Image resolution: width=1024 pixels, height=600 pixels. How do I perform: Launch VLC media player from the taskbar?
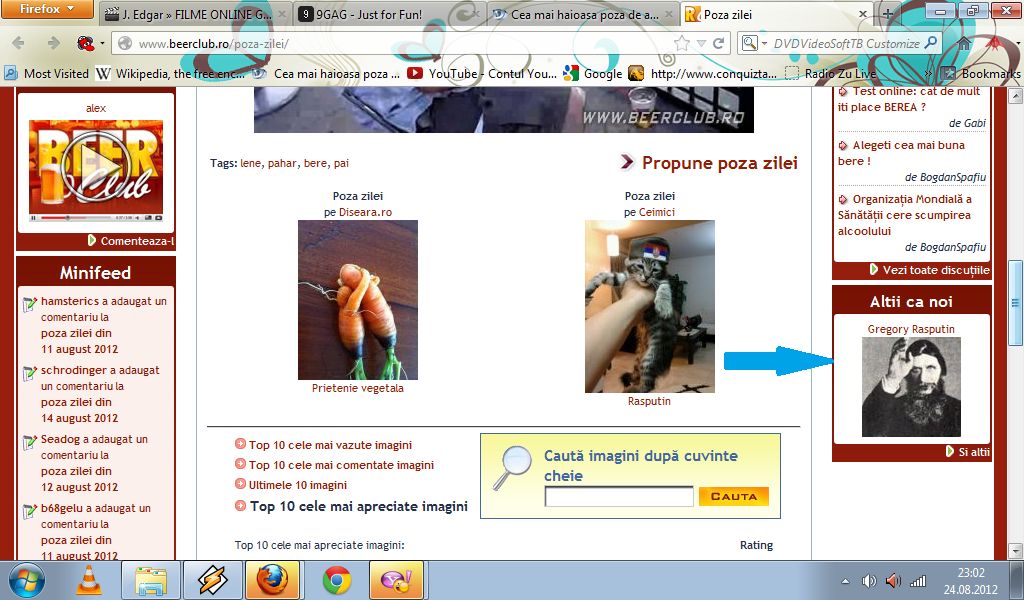pos(89,580)
